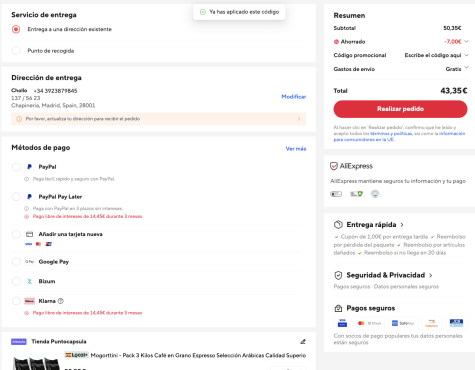Click the info icon under PayPal Pay Later
This screenshot has width=475, height=370.
click(26, 208)
